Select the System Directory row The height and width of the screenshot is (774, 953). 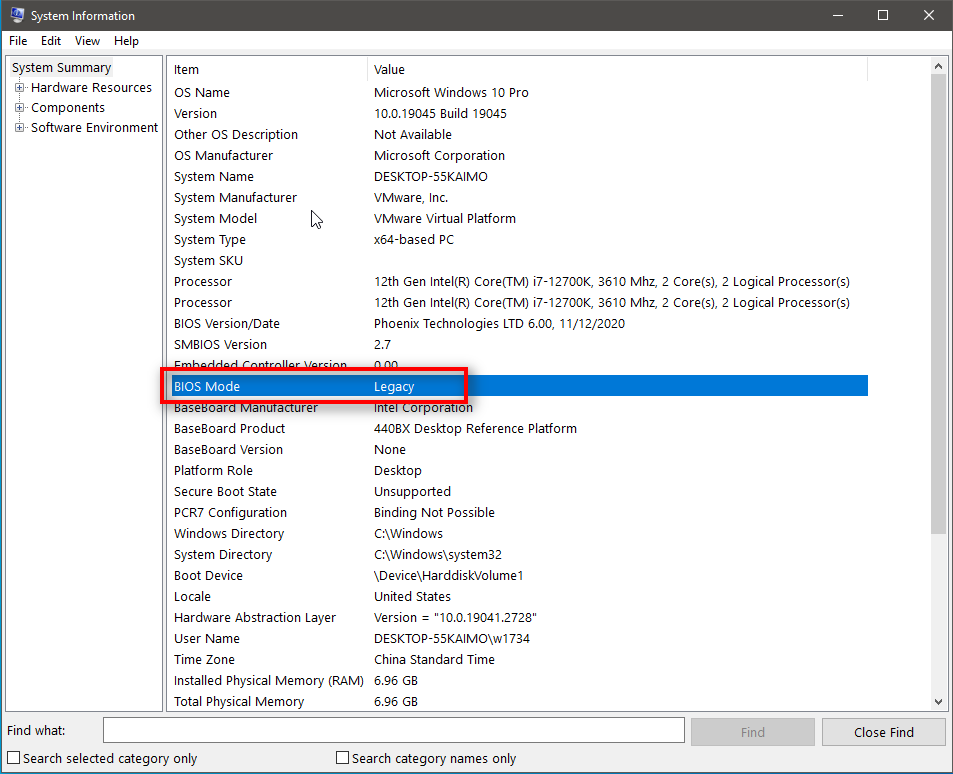coord(518,555)
